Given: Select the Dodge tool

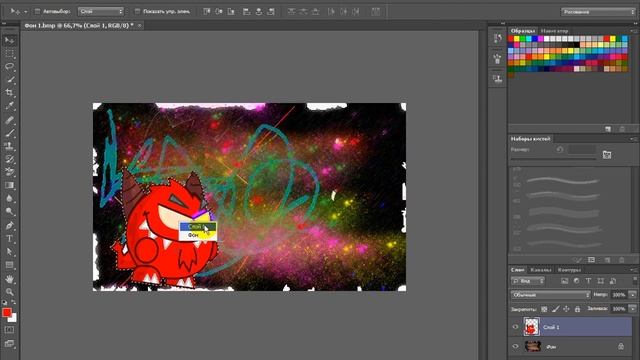Looking at the screenshot, I should click(9, 211).
